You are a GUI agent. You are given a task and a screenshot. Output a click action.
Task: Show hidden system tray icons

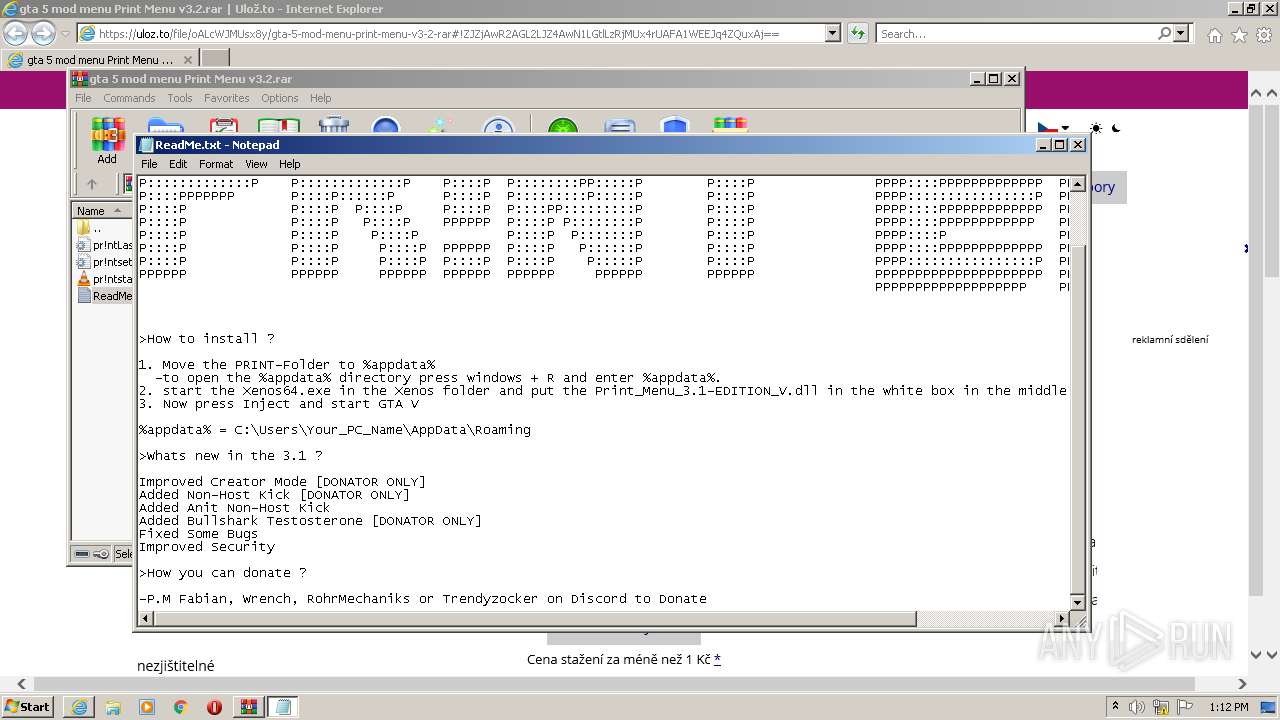pos(1115,707)
